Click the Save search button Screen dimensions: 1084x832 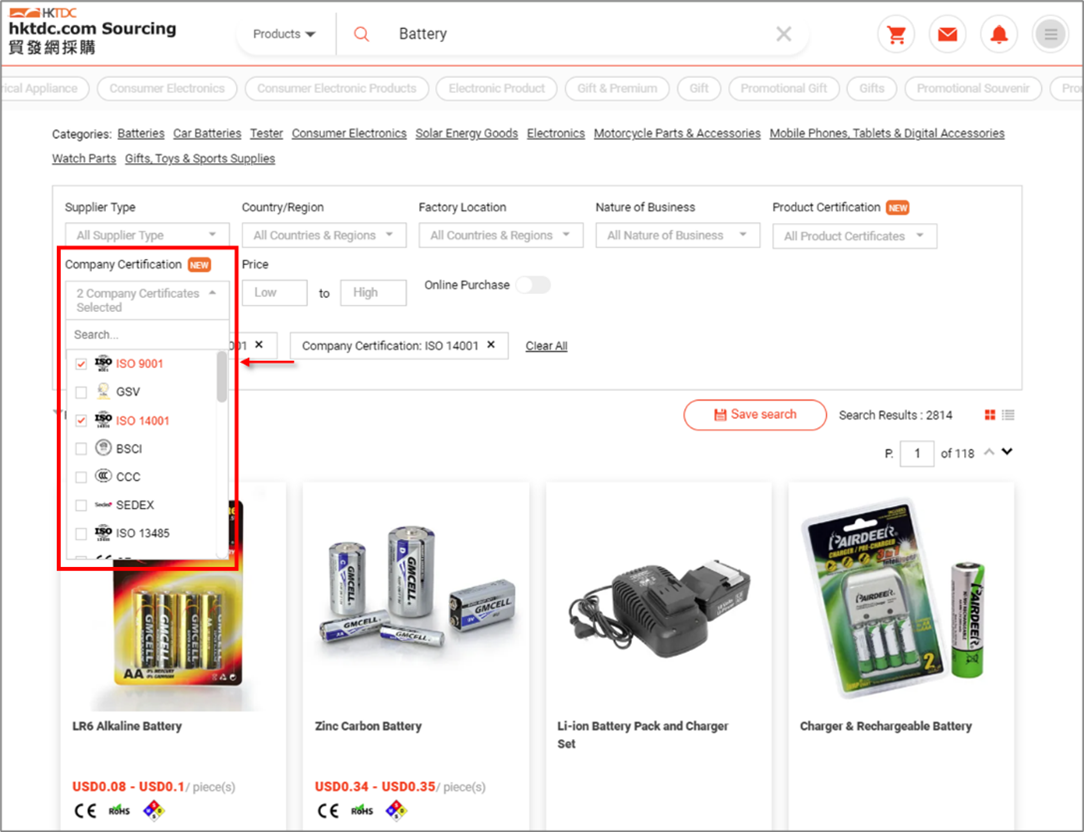(x=755, y=415)
